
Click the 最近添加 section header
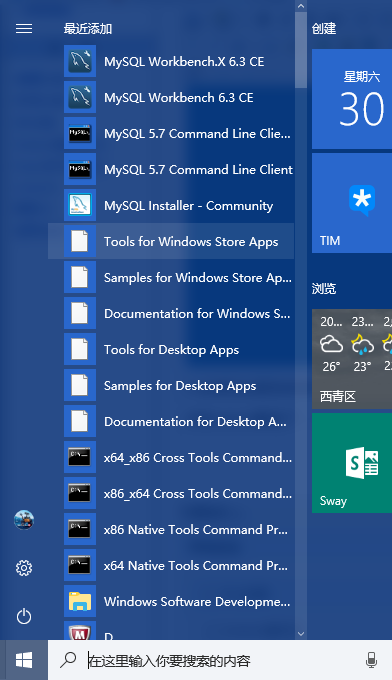coord(88,29)
